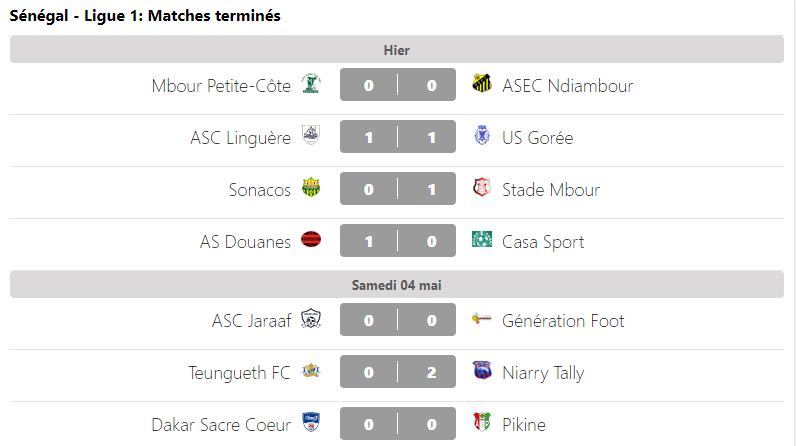The height and width of the screenshot is (446, 796).
Task: Click the US Gorée team crest
Action: coord(482,137)
